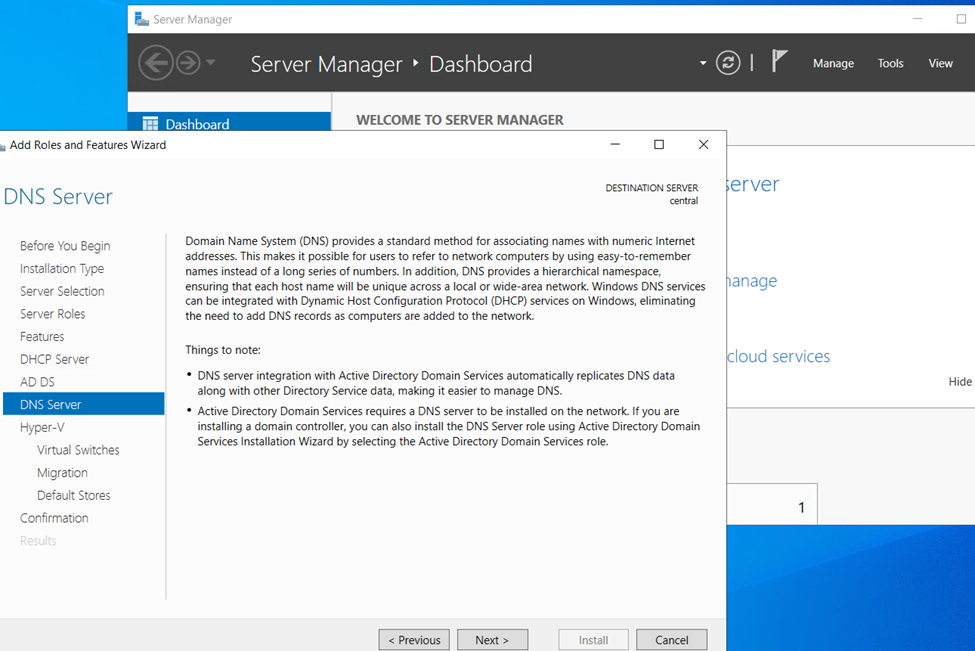975x651 pixels.
Task: Open the Tools menu
Action: click(890, 63)
